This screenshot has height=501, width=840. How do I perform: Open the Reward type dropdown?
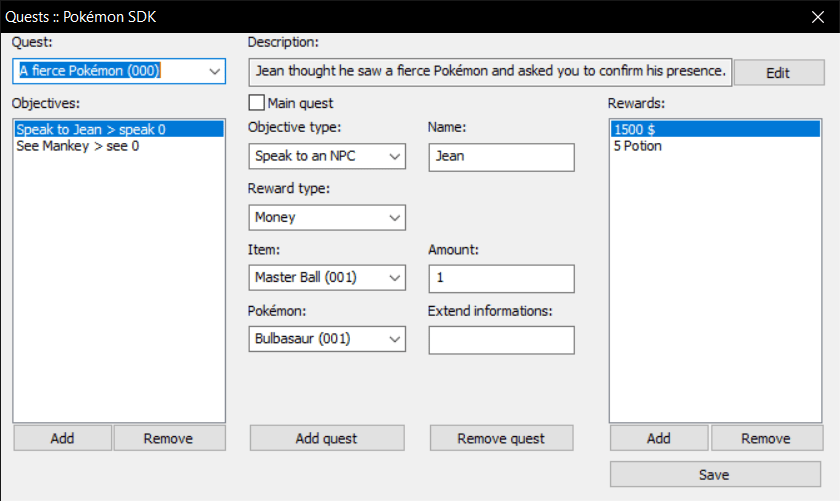(327, 218)
